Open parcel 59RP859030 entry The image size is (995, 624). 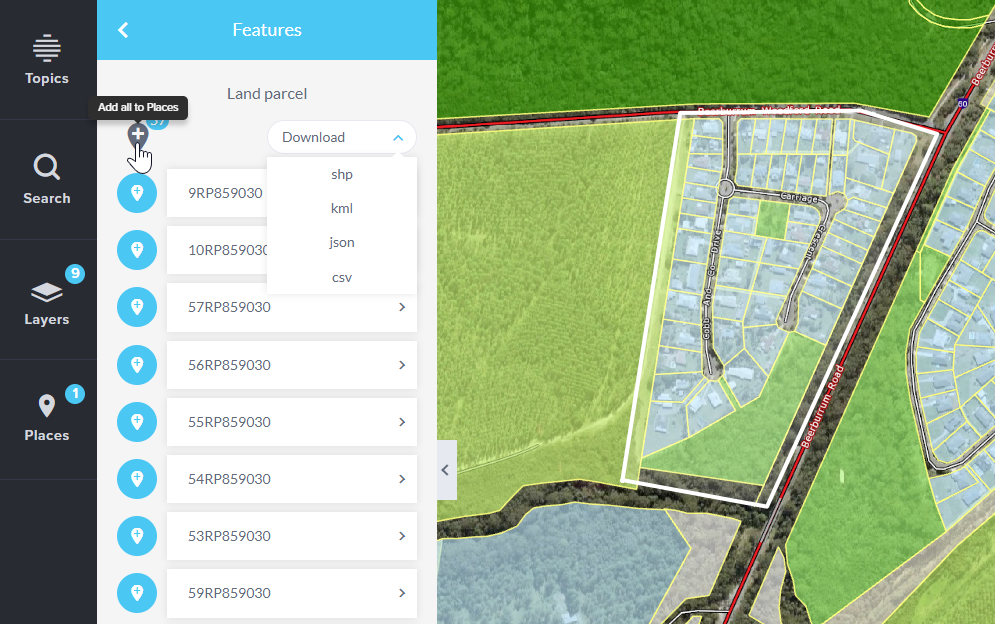click(x=291, y=593)
